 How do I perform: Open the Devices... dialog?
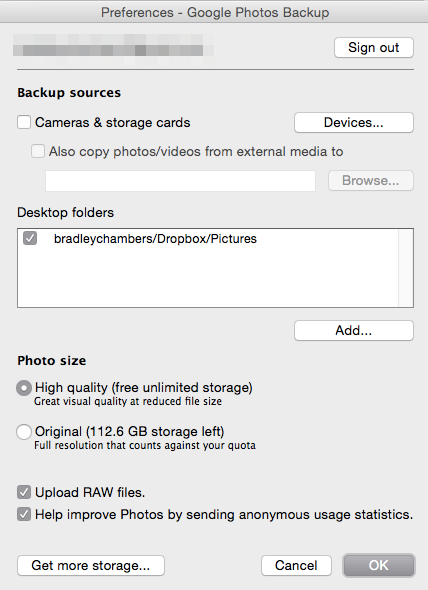(354, 122)
